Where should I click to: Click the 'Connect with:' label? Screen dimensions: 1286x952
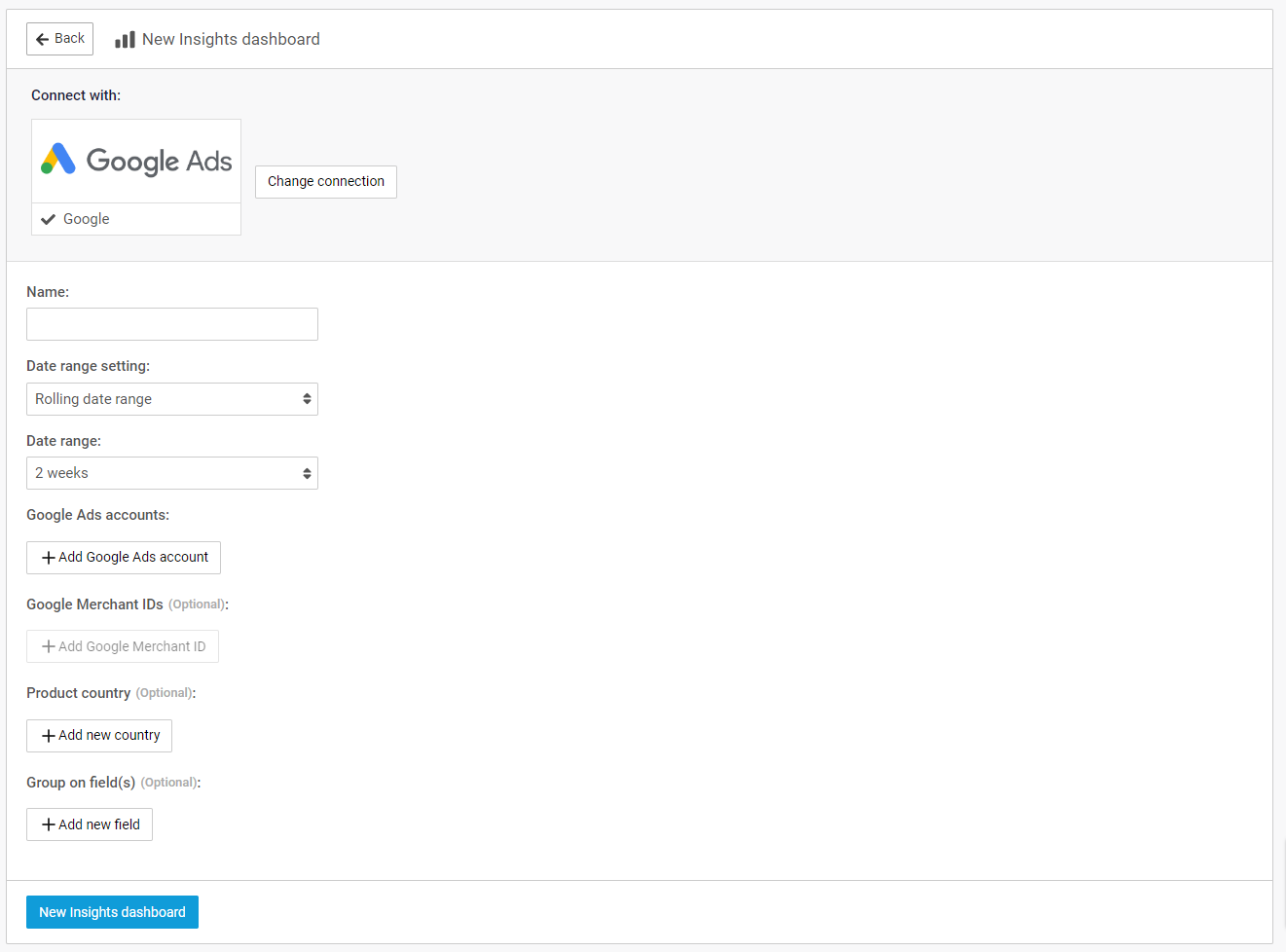pyautogui.click(x=76, y=95)
